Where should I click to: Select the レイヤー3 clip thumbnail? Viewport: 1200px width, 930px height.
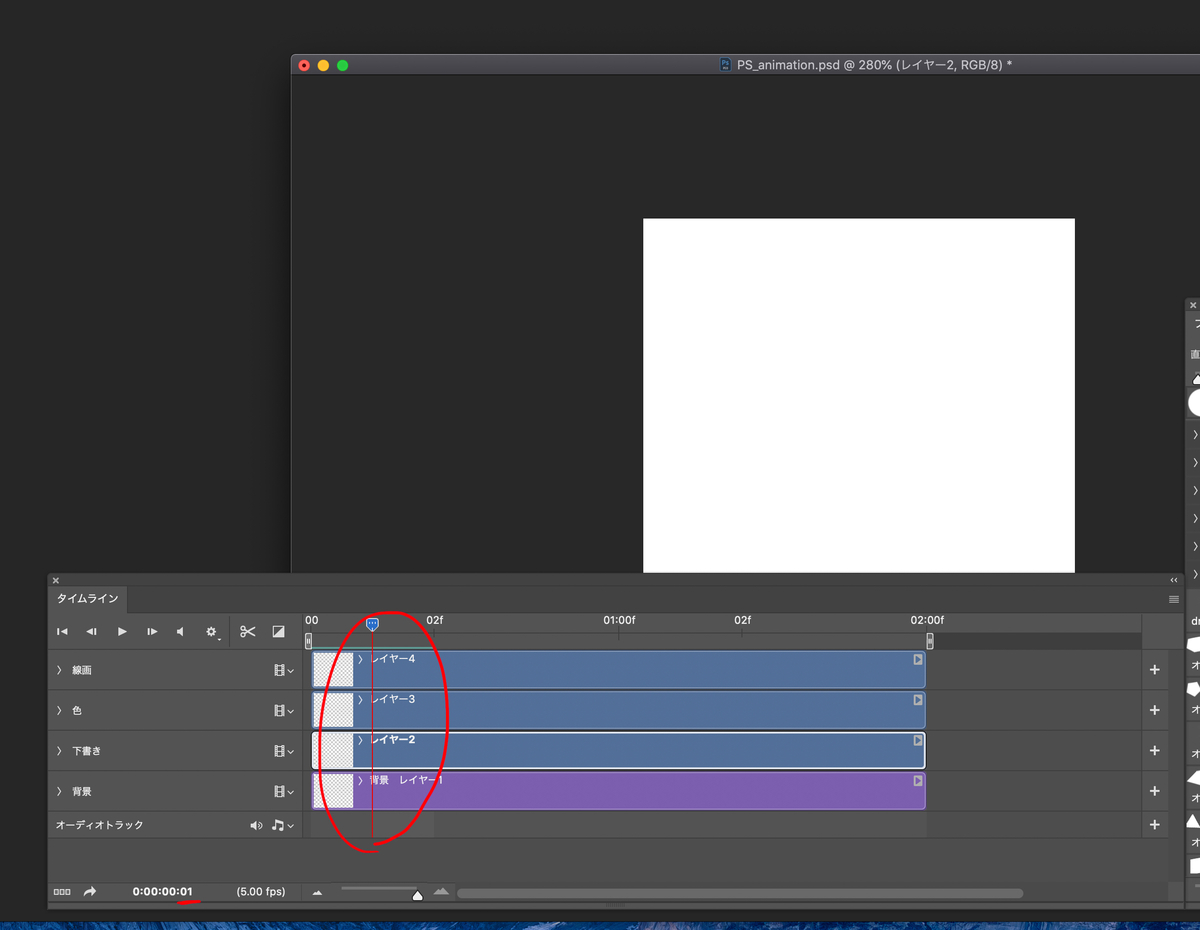(x=333, y=710)
